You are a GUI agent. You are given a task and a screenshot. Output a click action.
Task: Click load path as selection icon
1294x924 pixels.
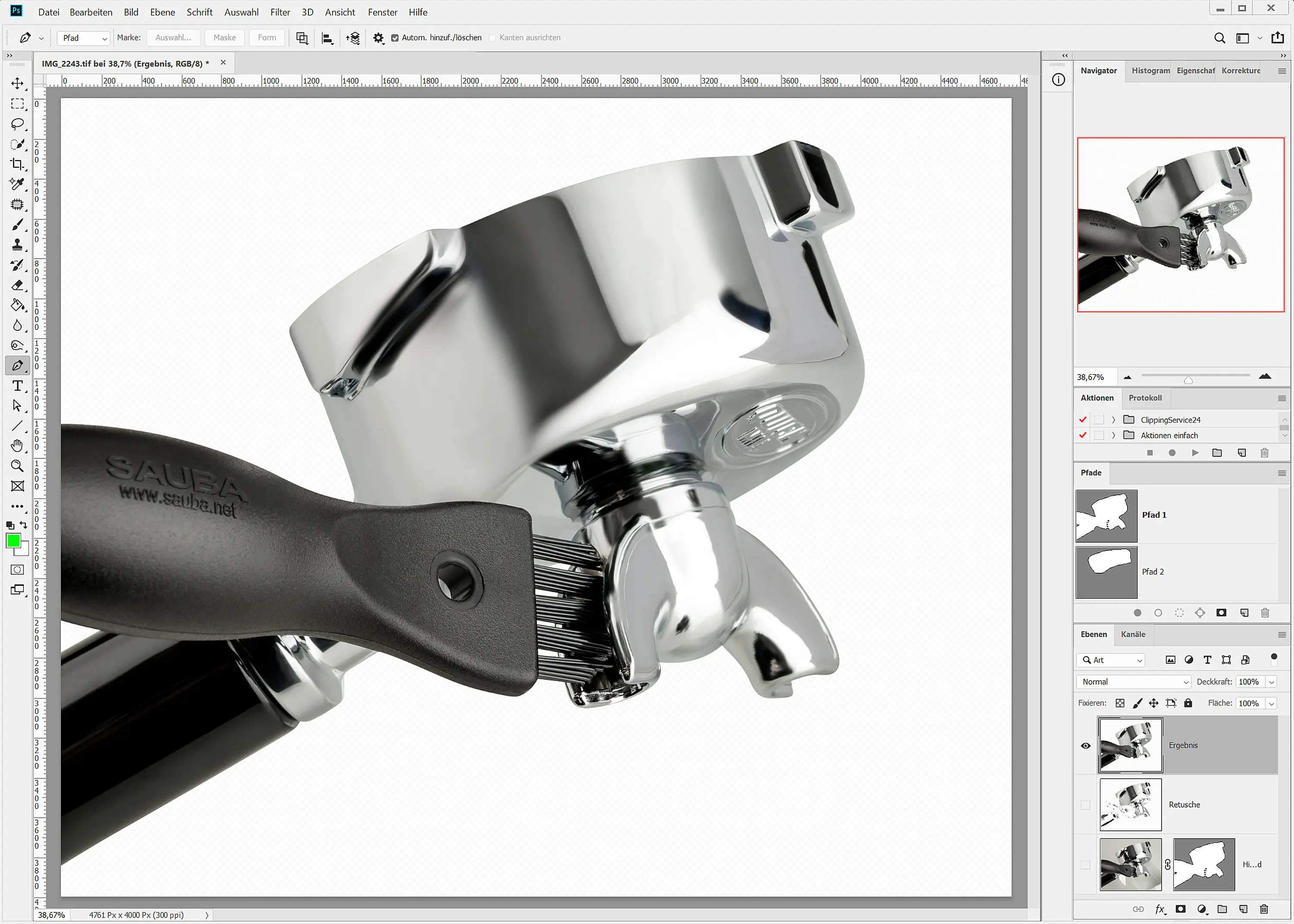pos(1179,613)
